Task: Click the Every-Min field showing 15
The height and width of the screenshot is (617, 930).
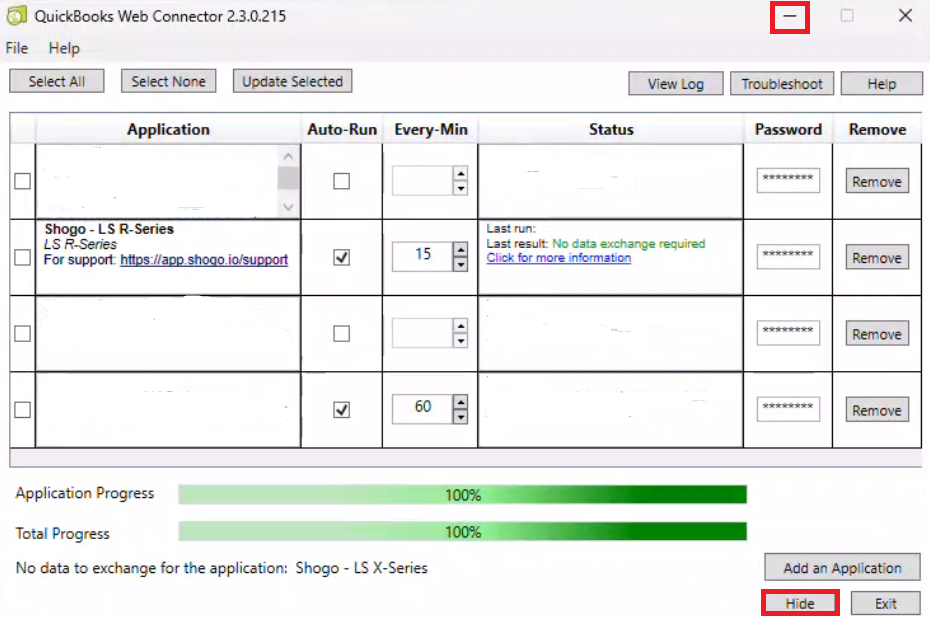Action: click(423, 256)
